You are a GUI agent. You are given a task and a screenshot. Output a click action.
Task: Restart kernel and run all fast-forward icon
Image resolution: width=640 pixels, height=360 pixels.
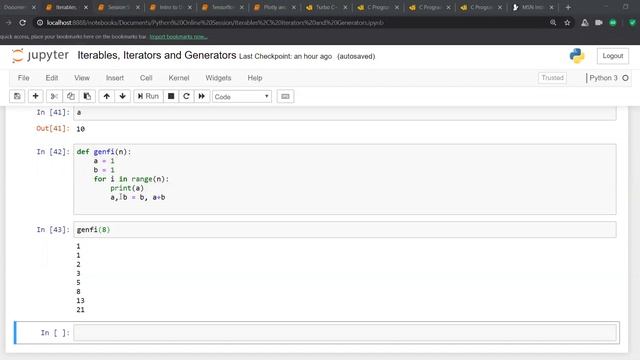[202, 96]
